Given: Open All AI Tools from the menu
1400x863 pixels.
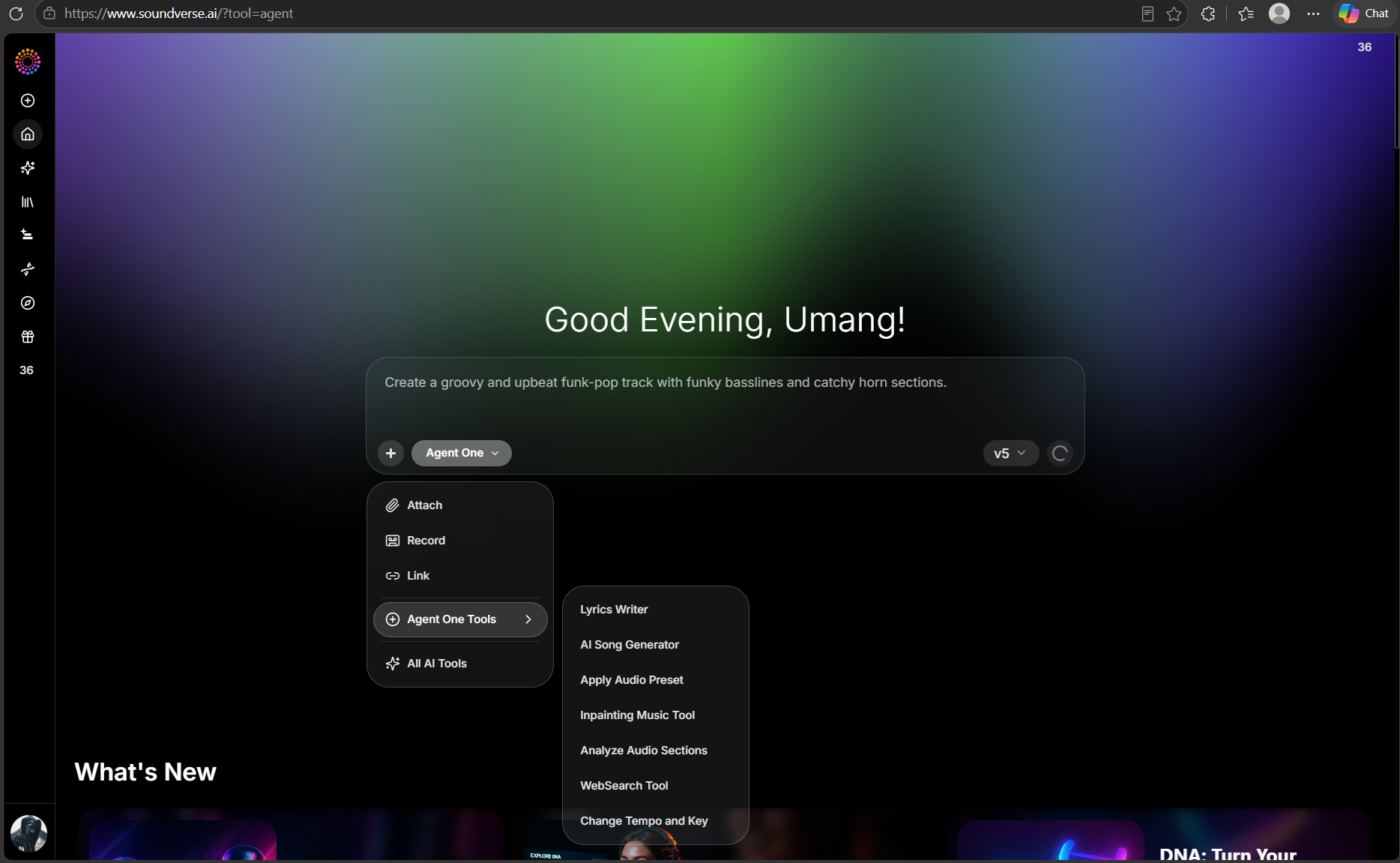Looking at the screenshot, I should tap(460, 664).
